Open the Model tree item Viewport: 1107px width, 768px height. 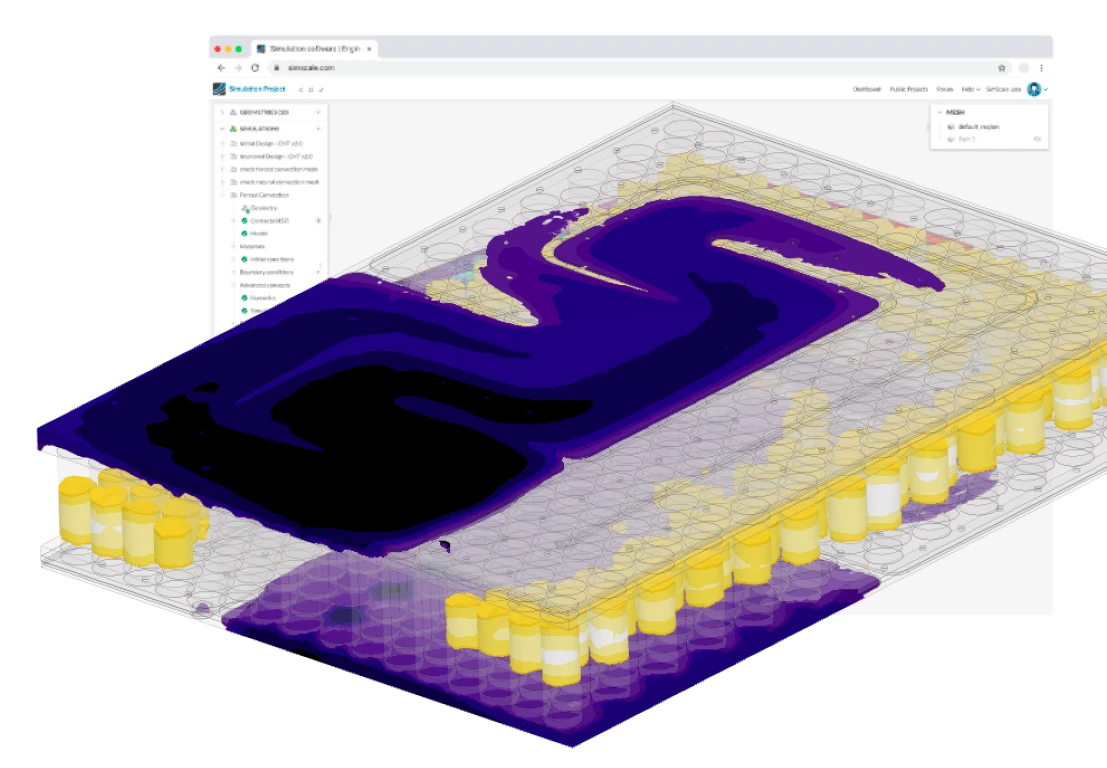pos(258,233)
